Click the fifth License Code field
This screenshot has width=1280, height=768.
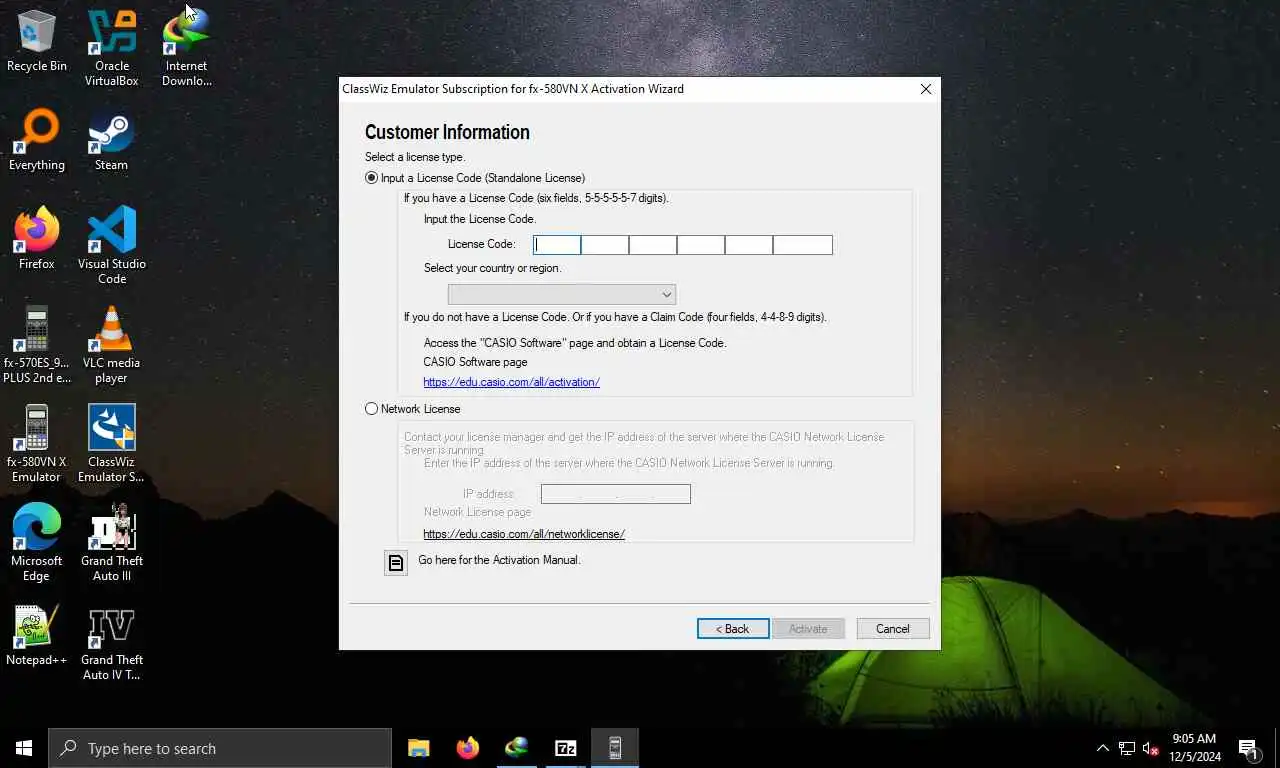tap(749, 245)
